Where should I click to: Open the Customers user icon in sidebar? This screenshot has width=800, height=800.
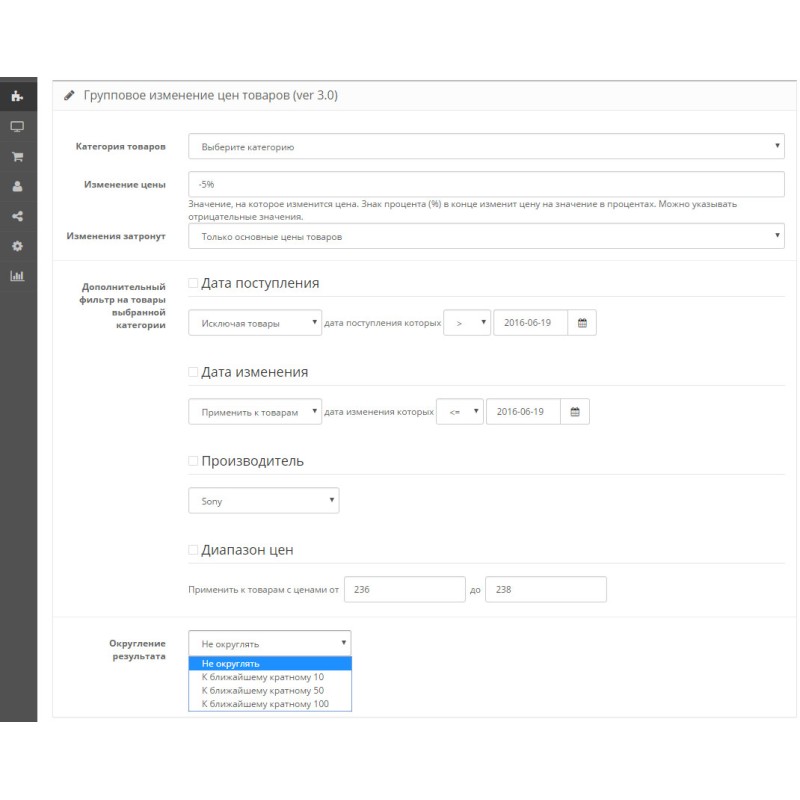[x=17, y=186]
